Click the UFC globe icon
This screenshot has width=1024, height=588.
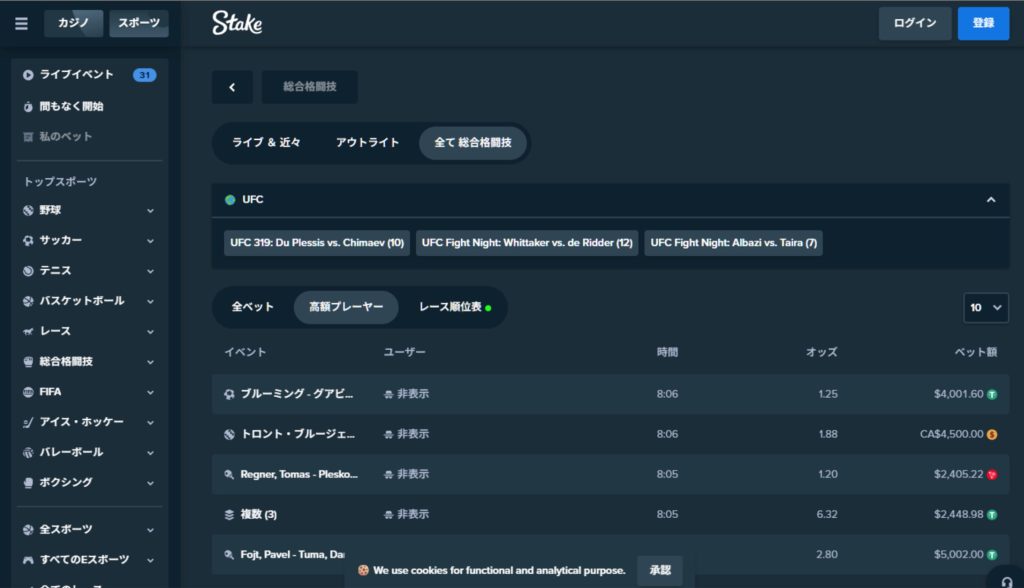230,200
